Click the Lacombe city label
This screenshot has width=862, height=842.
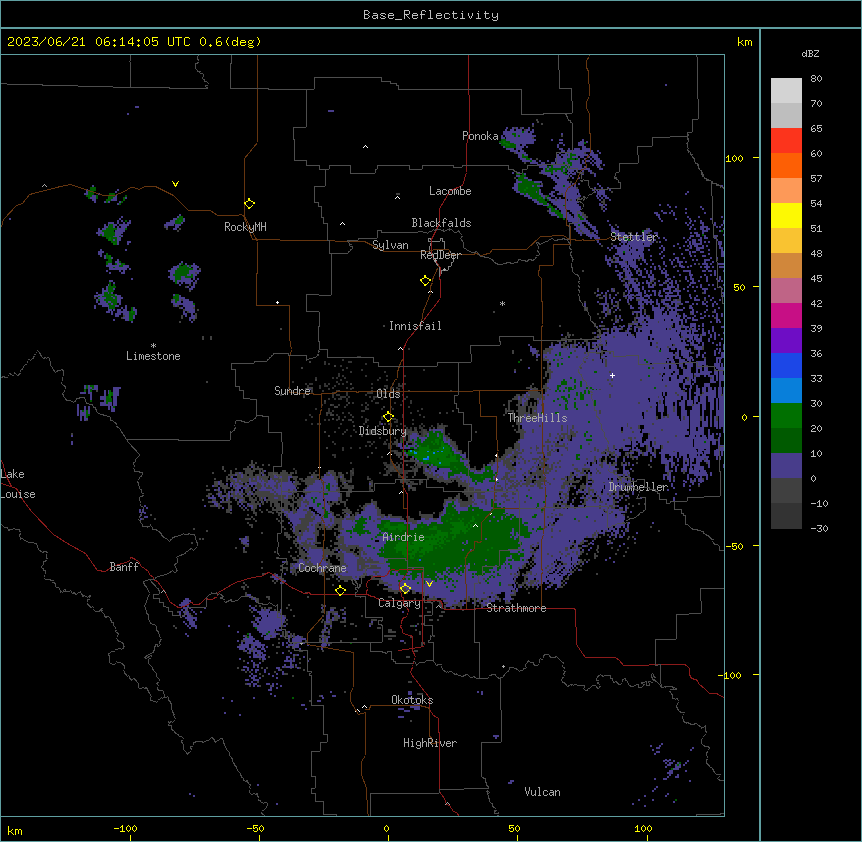pos(450,191)
